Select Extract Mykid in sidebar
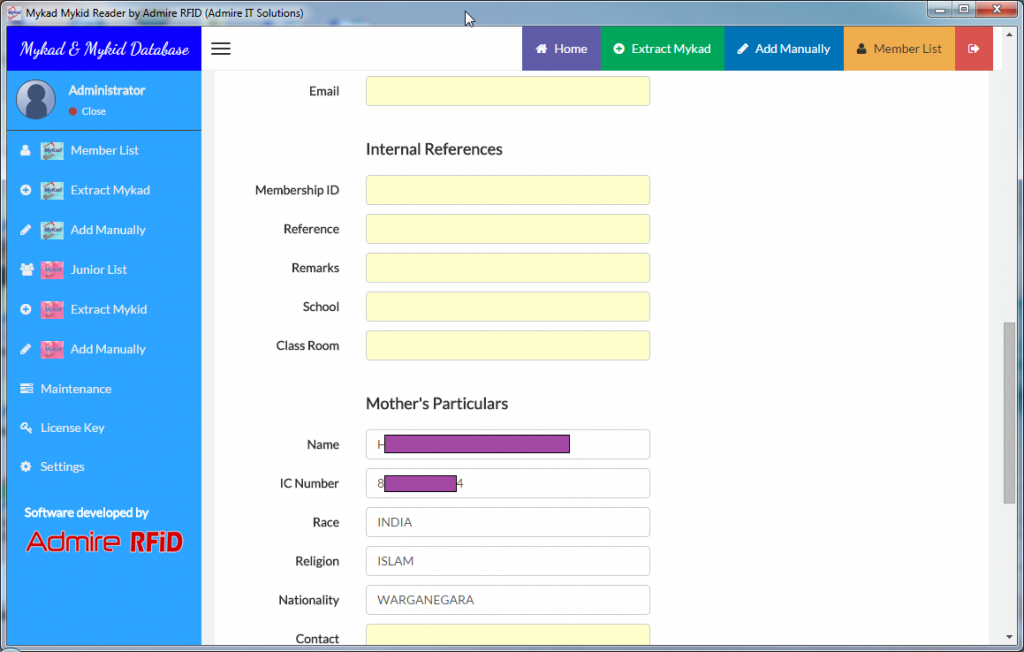The height and width of the screenshot is (652, 1024). (108, 310)
